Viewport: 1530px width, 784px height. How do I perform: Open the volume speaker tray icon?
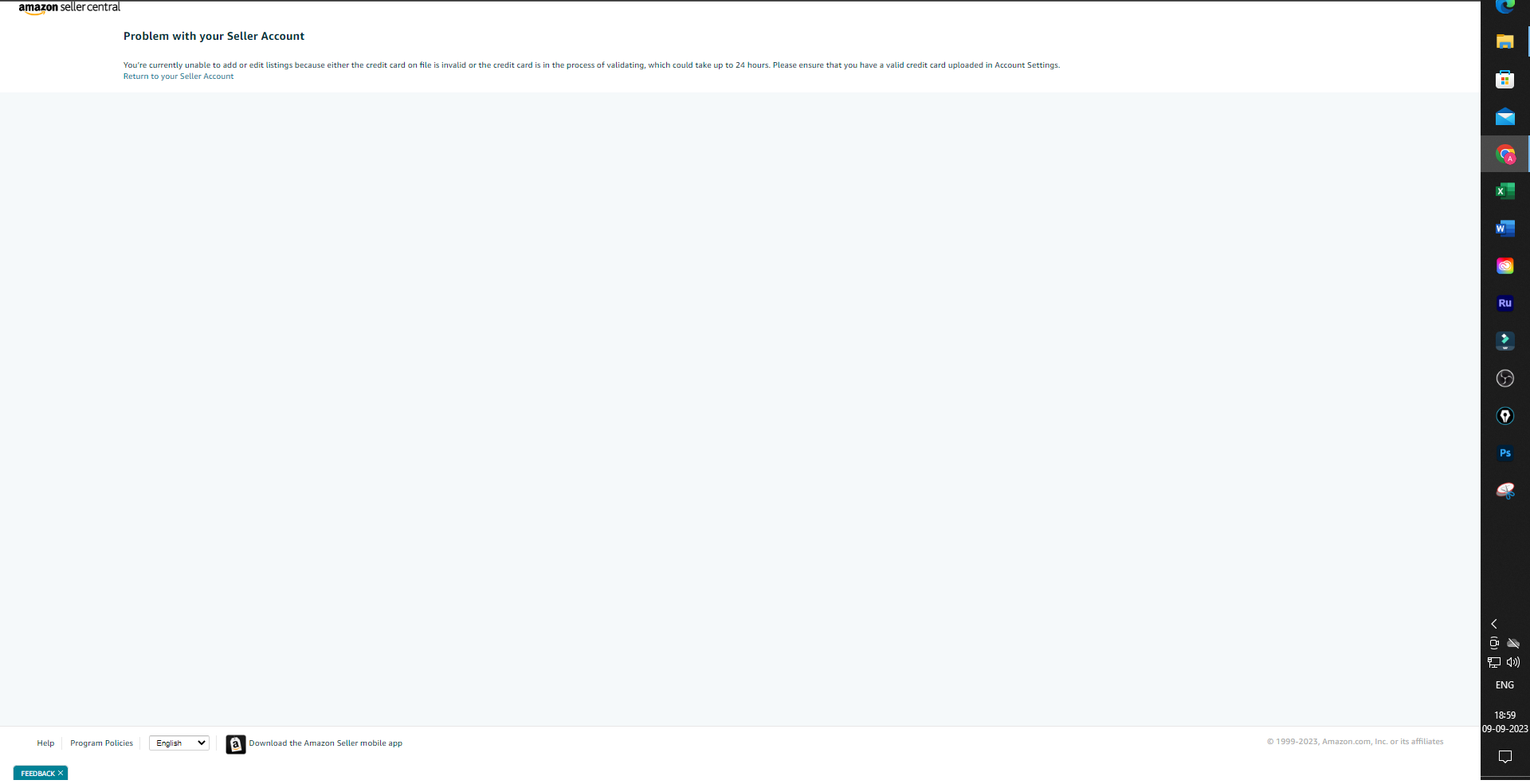click(x=1513, y=662)
